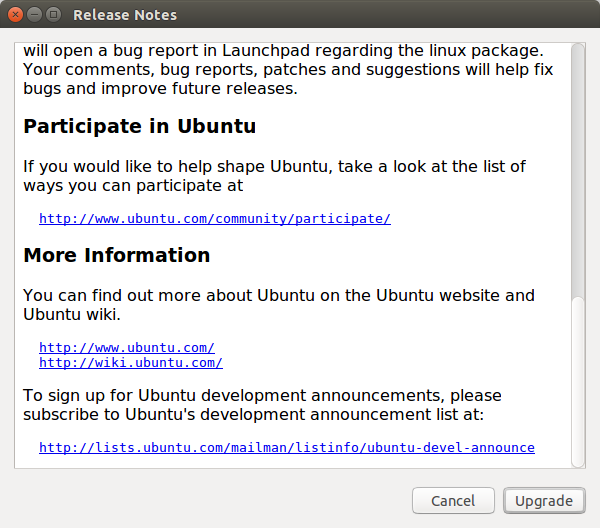Minimize the Release Notes window
This screenshot has width=600, height=528.
point(34,15)
